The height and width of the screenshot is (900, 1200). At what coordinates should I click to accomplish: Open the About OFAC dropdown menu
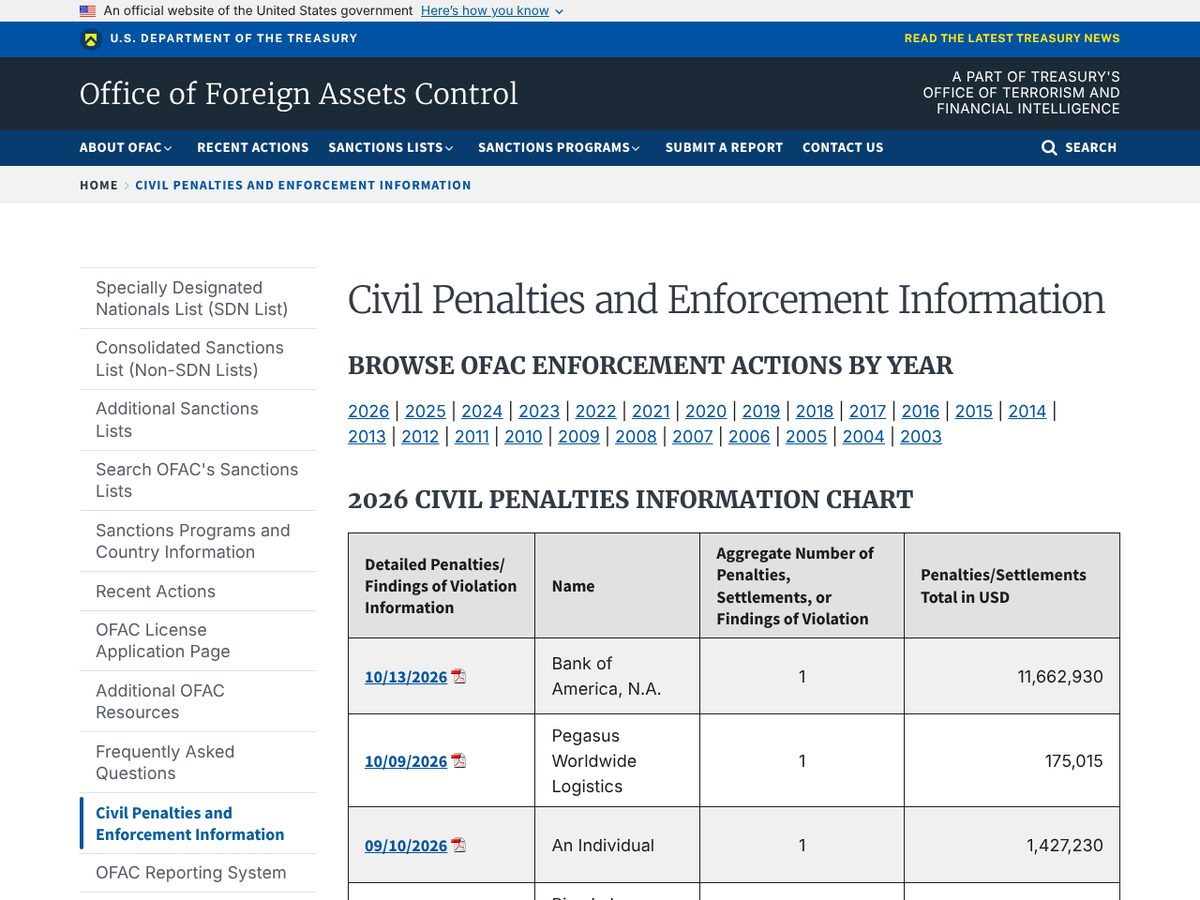pos(126,147)
